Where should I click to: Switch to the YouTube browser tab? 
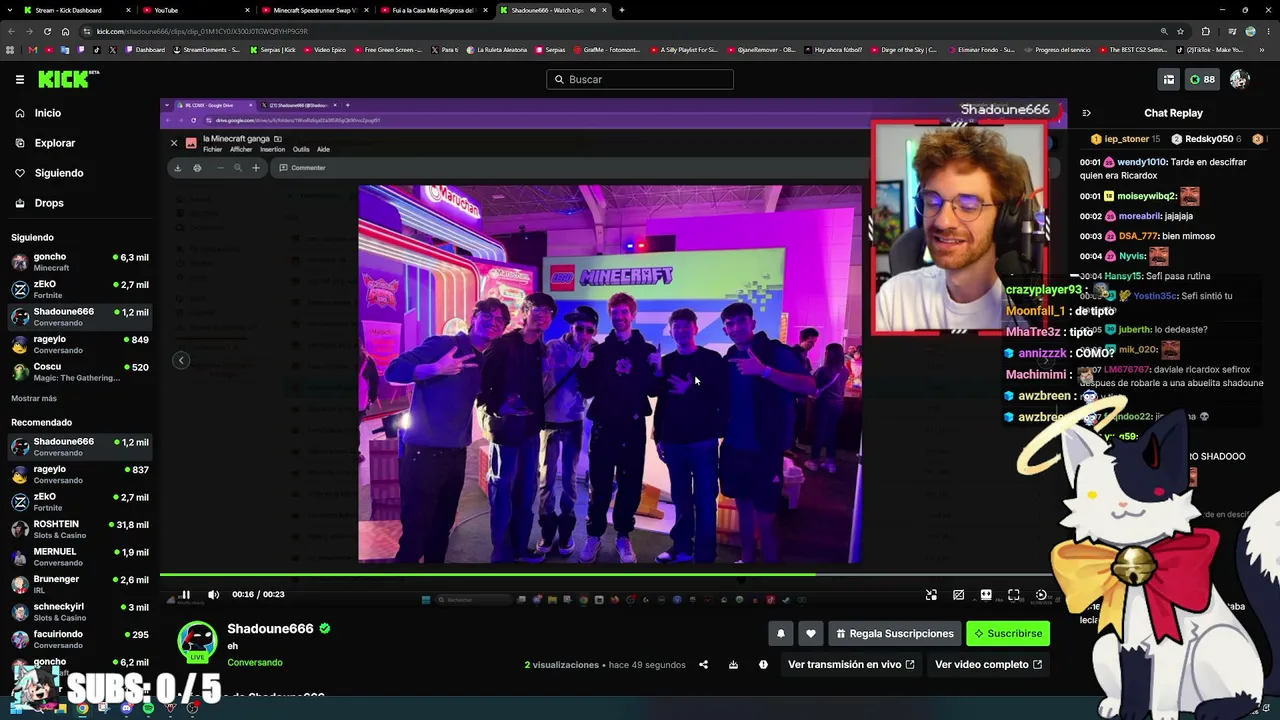195,10
